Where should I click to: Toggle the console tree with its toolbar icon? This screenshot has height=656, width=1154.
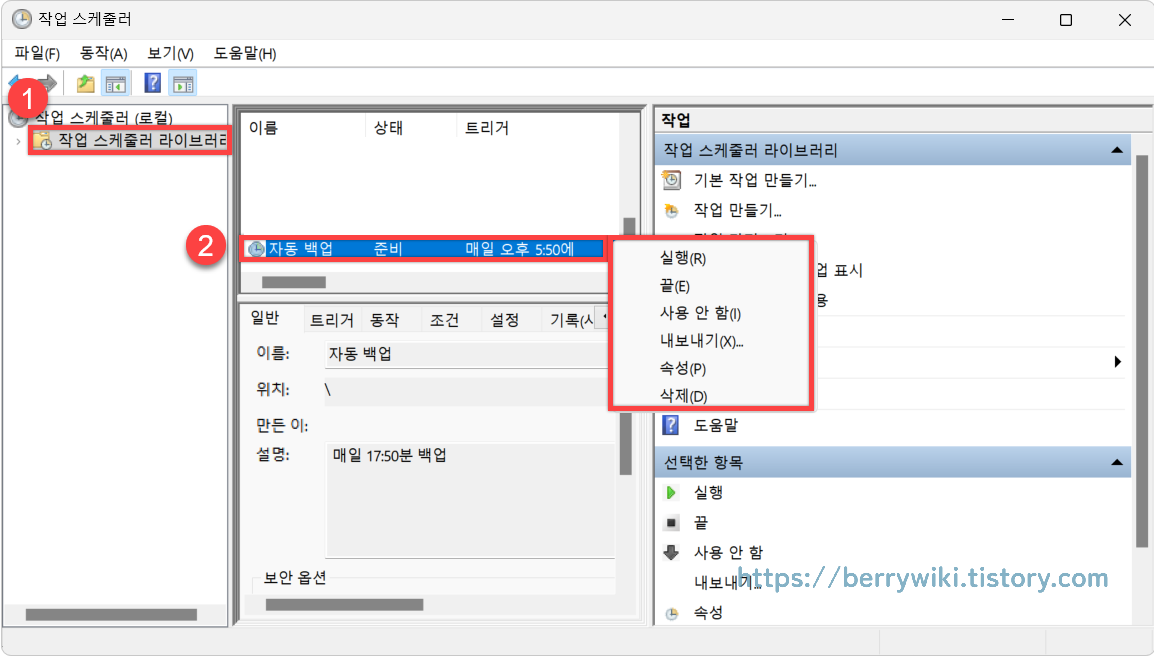116,82
